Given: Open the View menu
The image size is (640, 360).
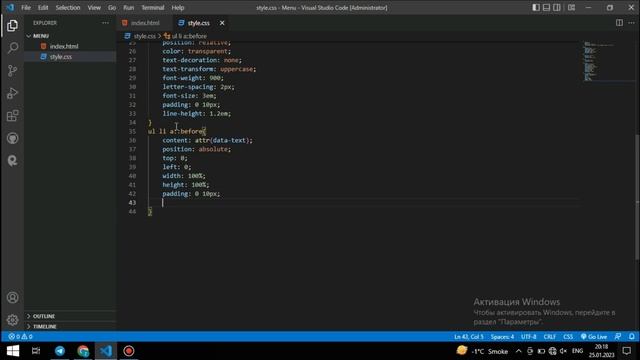Looking at the screenshot, I should click(94, 7).
